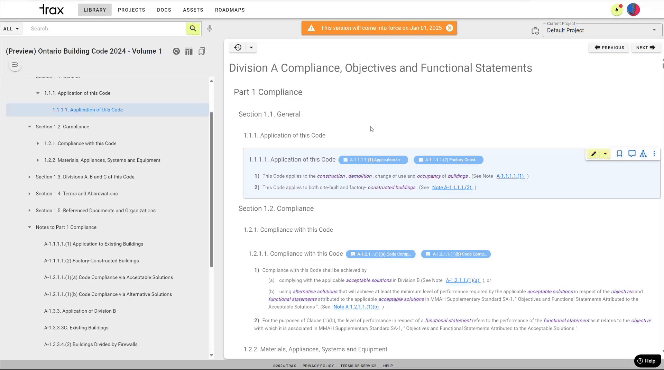Click the sidebar scrollbar thumb
The width and height of the screenshot is (664, 370).
click(x=211, y=190)
